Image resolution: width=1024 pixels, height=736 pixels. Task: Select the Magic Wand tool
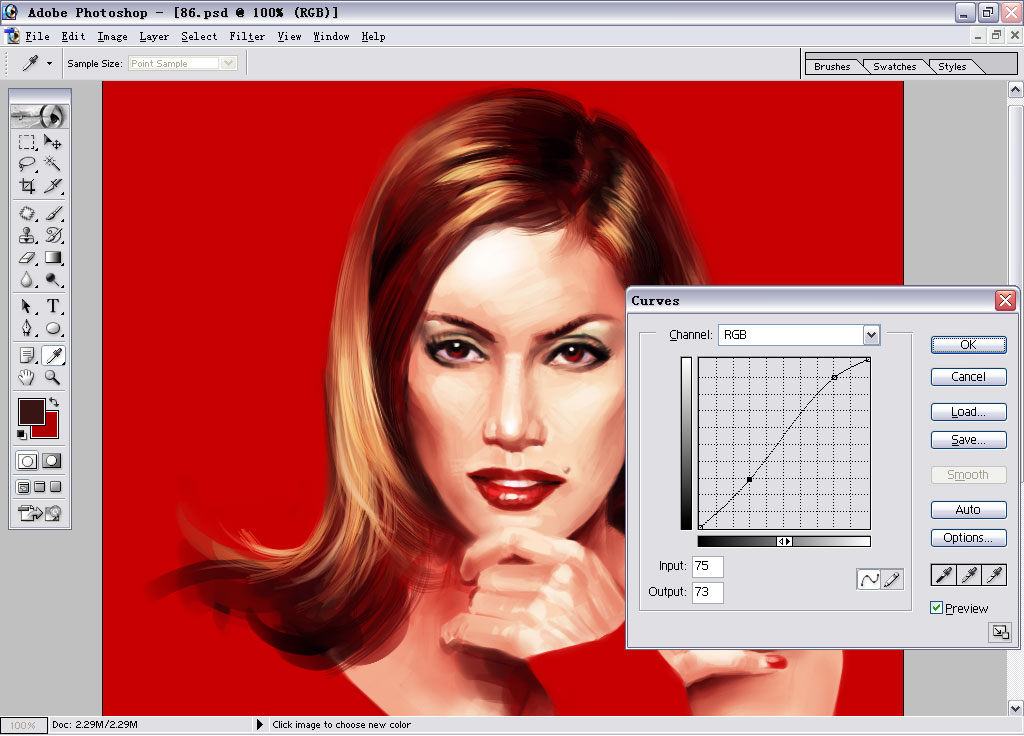click(x=53, y=164)
